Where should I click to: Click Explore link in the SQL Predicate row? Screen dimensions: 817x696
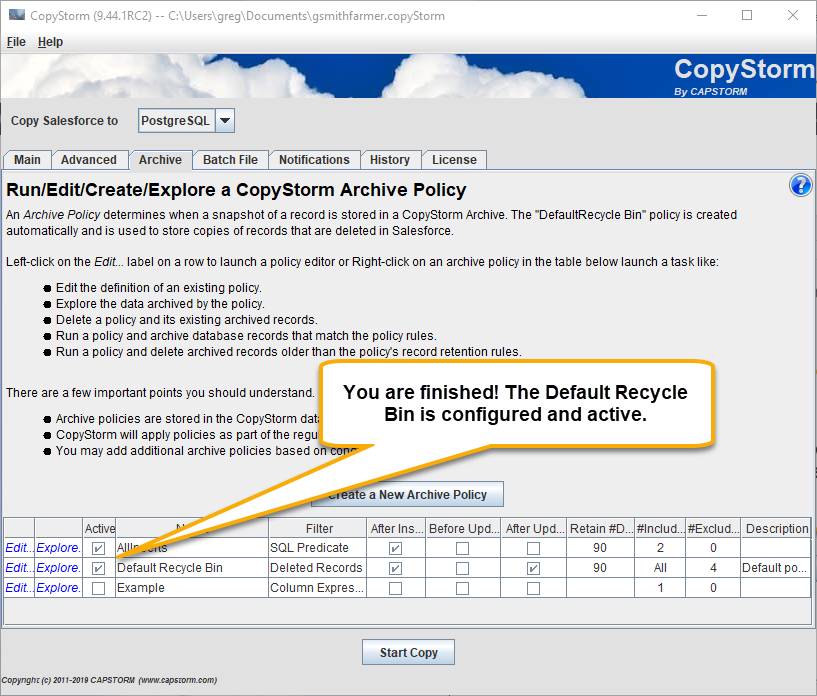pos(58,548)
